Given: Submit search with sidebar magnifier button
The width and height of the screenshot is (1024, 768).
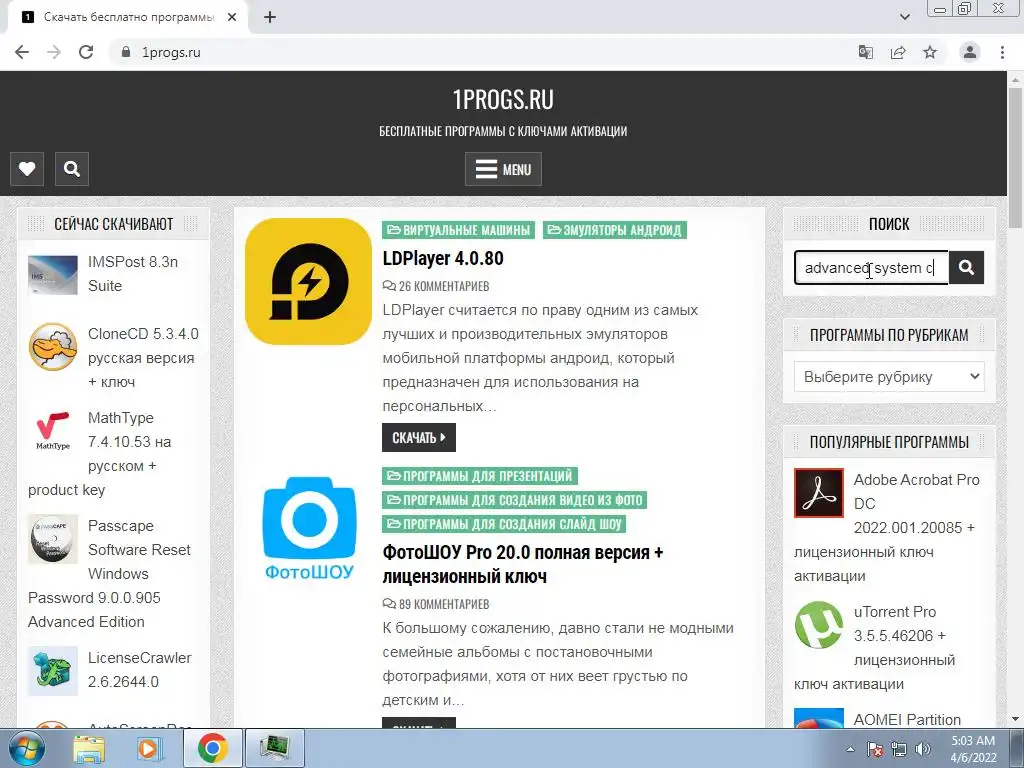Looking at the screenshot, I should (x=967, y=267).
